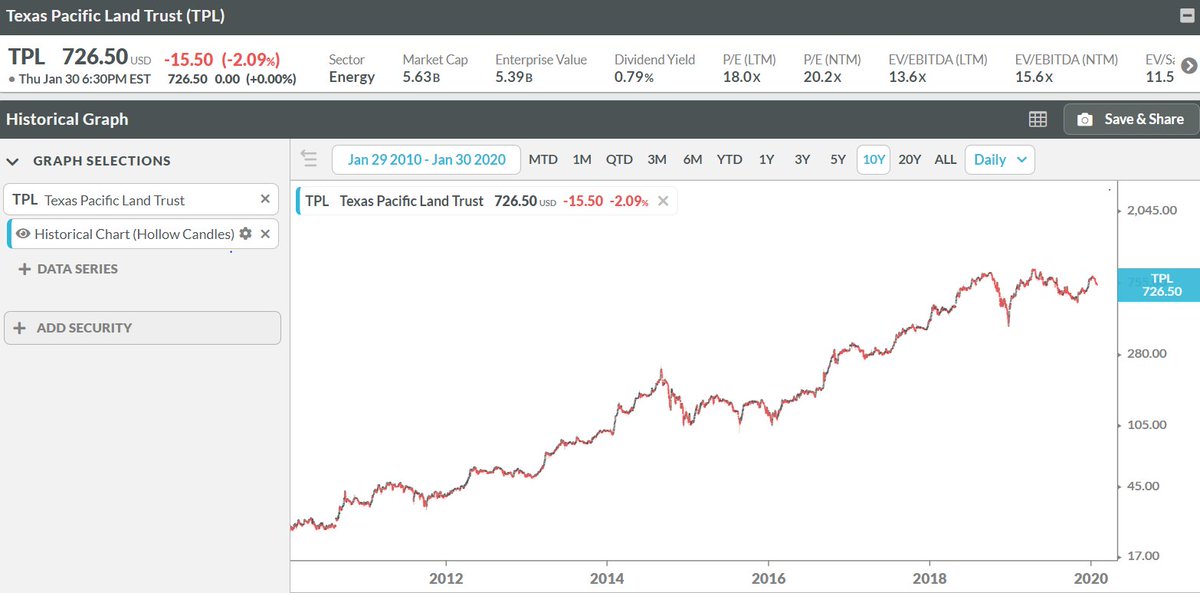Close the TPL chart legend box

pos(662,201)
